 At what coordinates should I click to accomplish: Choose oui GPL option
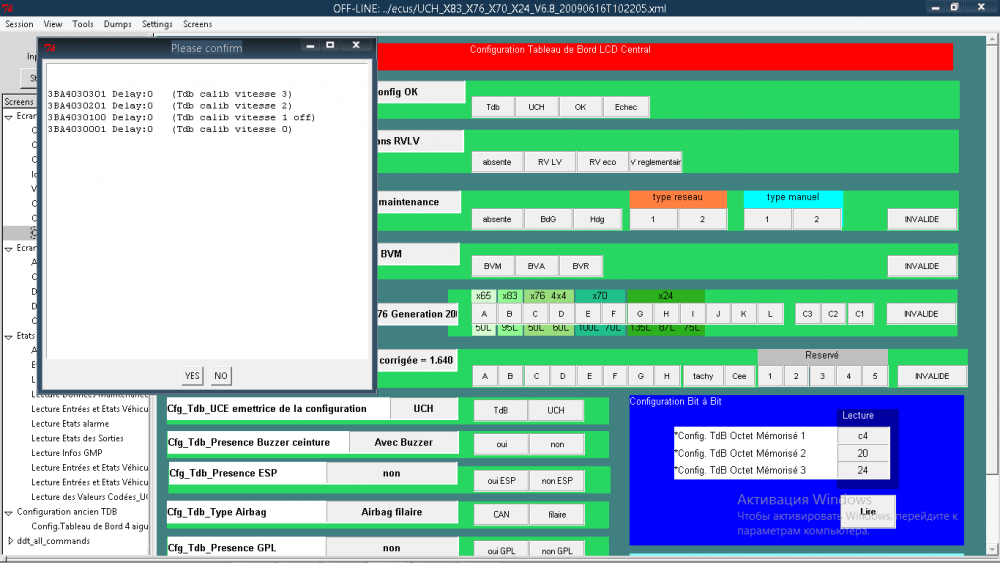[501, 550]
